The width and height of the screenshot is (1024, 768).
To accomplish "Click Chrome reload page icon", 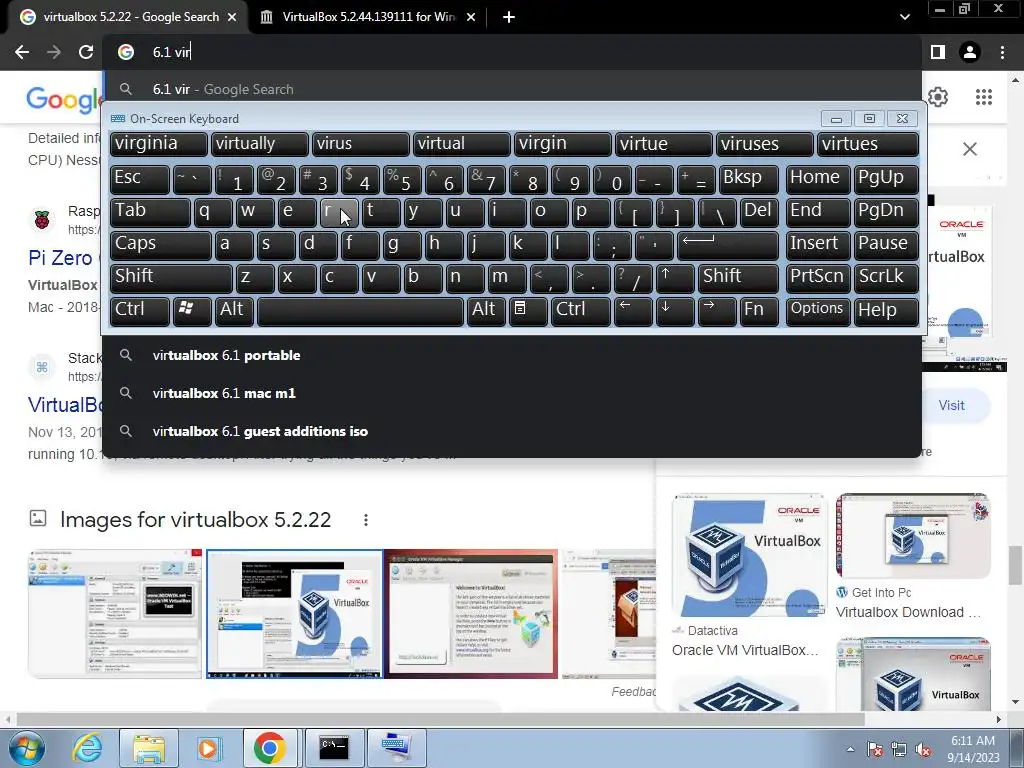I will pyautogui.click(x=86, y=52).
